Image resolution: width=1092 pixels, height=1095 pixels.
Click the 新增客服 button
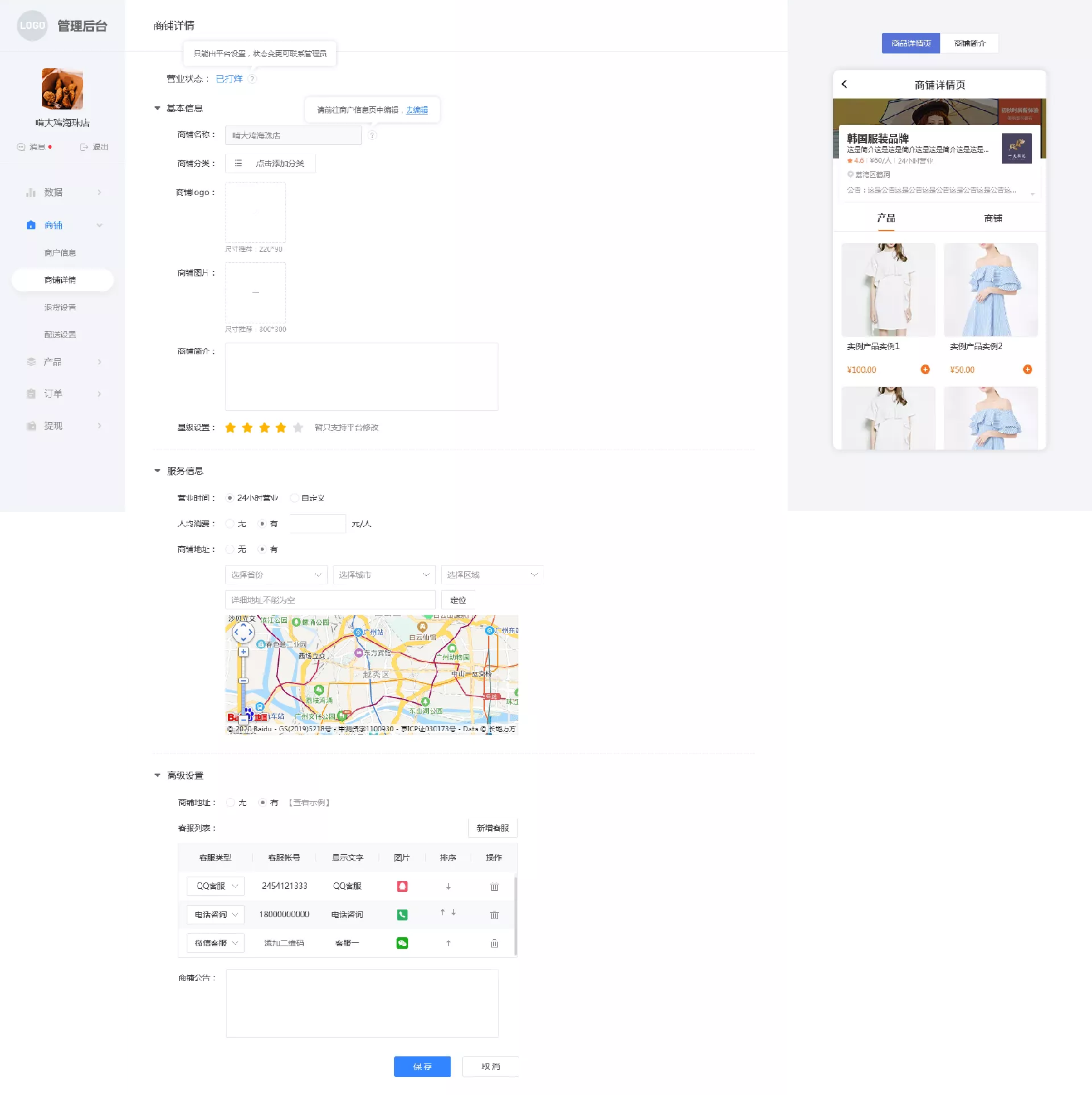(493, 828)
